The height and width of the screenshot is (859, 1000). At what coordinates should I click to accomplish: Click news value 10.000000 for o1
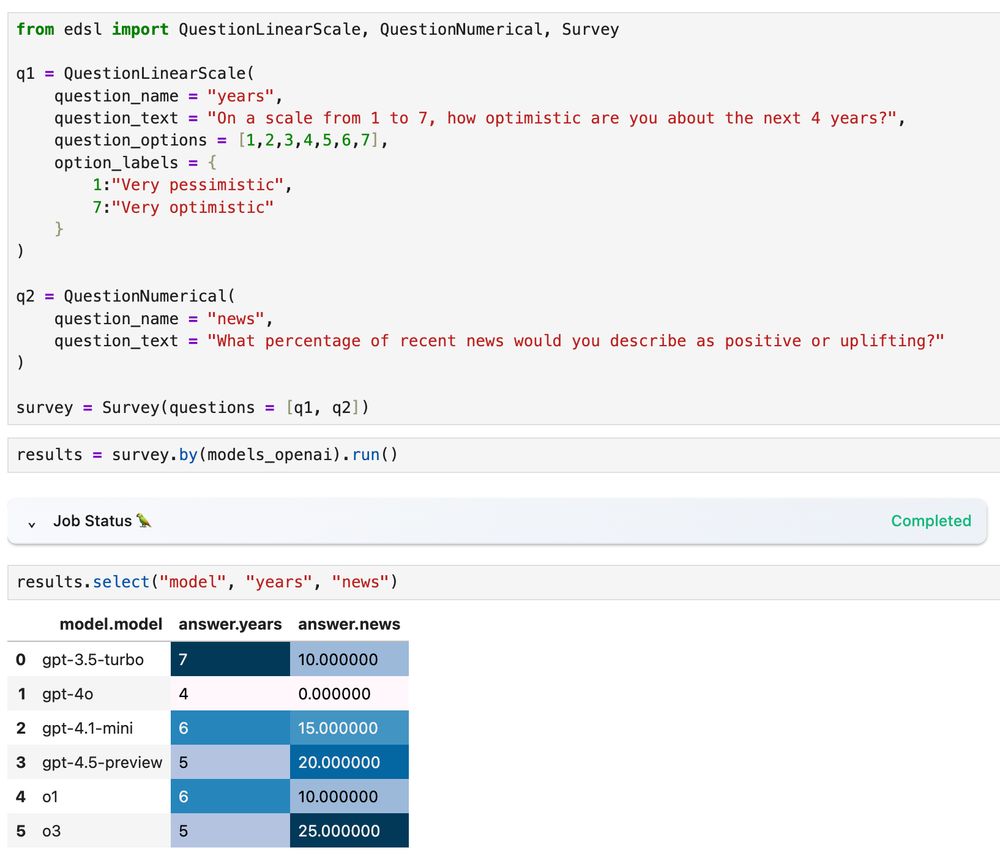point(349,797)
